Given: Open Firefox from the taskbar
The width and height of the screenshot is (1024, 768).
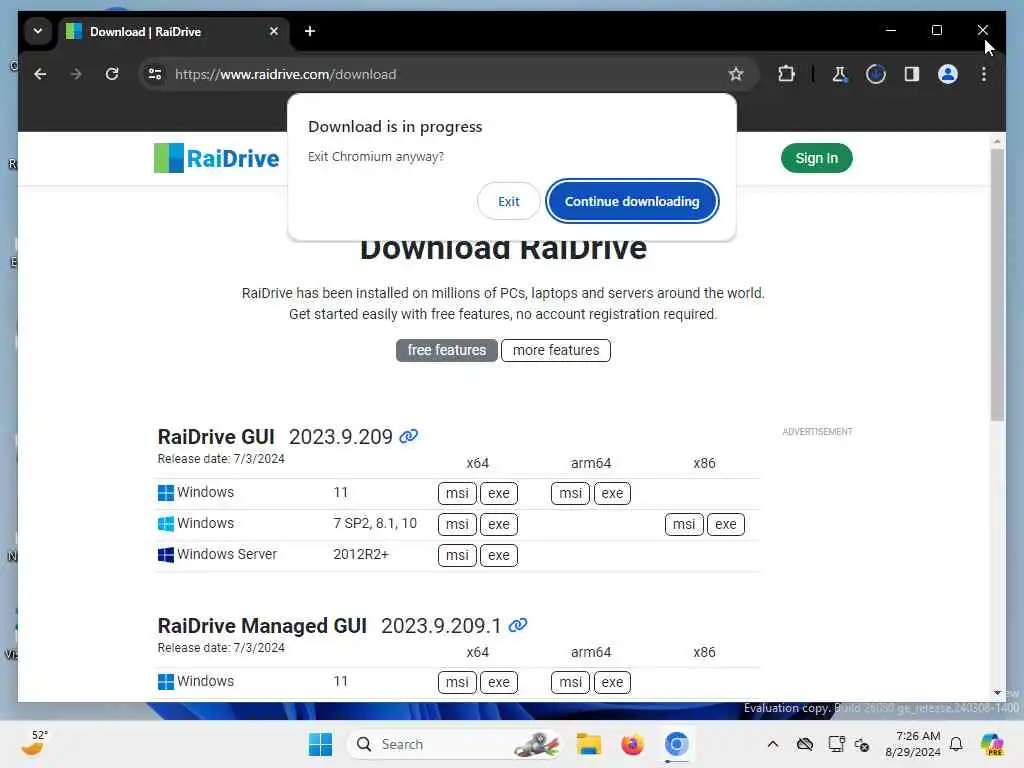Looking at the screenshot, I should [x=632, y=744].
